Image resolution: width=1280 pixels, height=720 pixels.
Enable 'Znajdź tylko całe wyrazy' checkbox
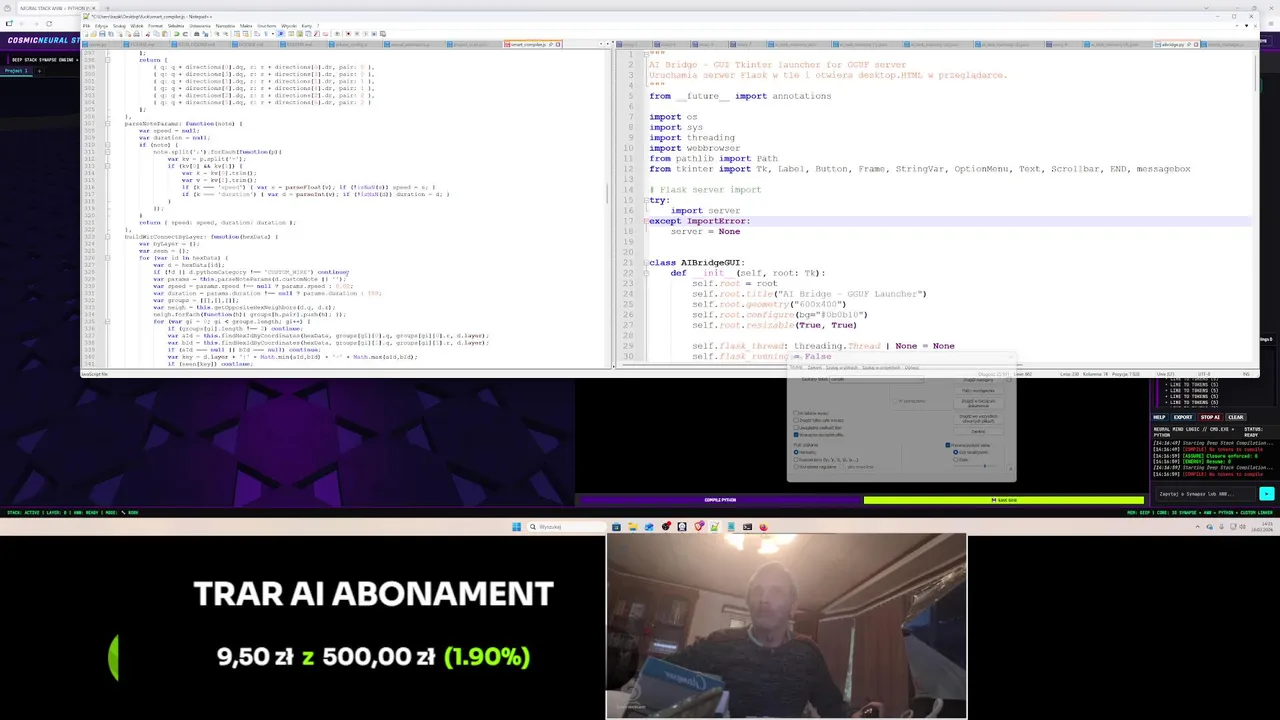(796, 420)
